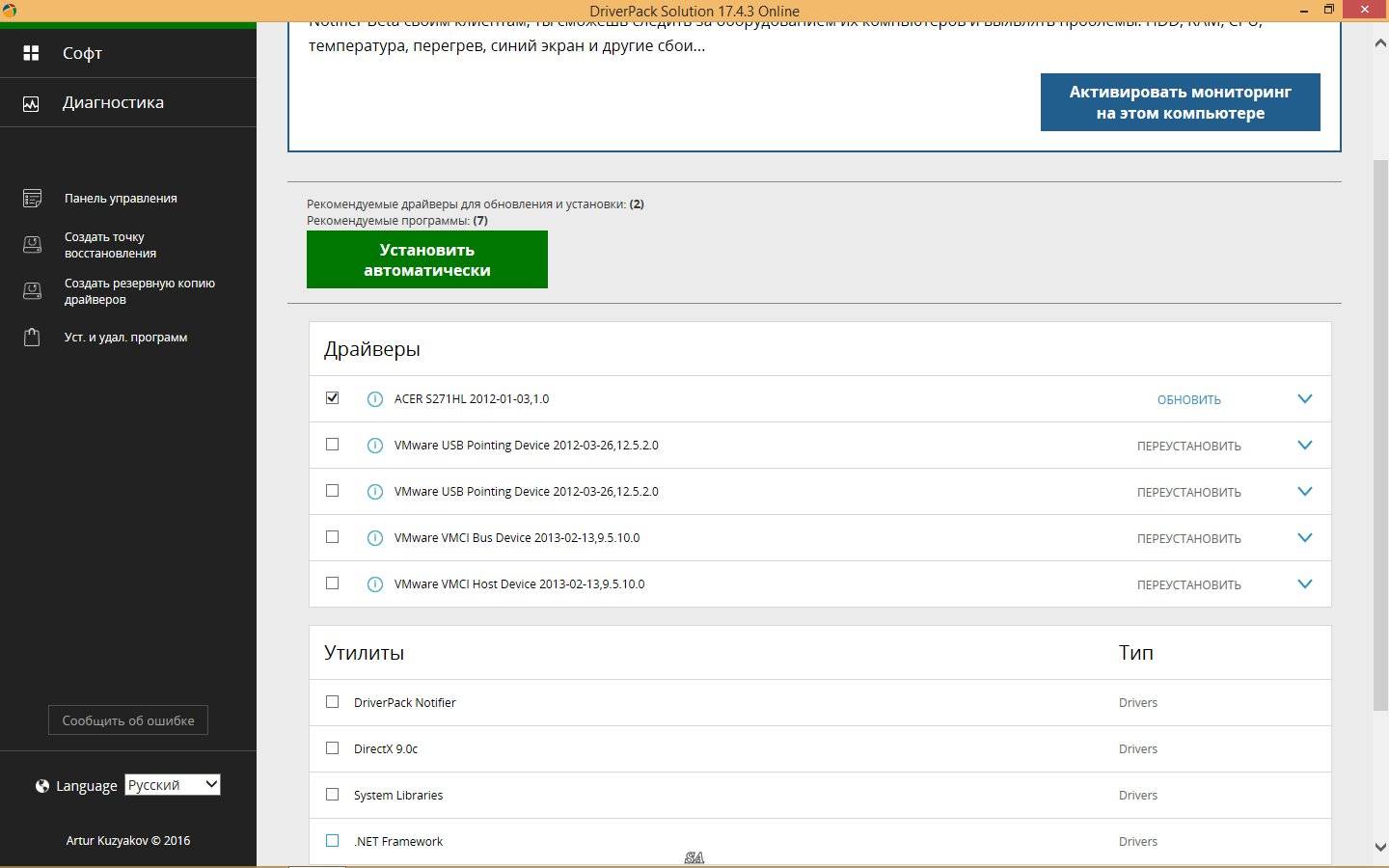Click the Софт grid icon in sidebar

pos(31,53)
